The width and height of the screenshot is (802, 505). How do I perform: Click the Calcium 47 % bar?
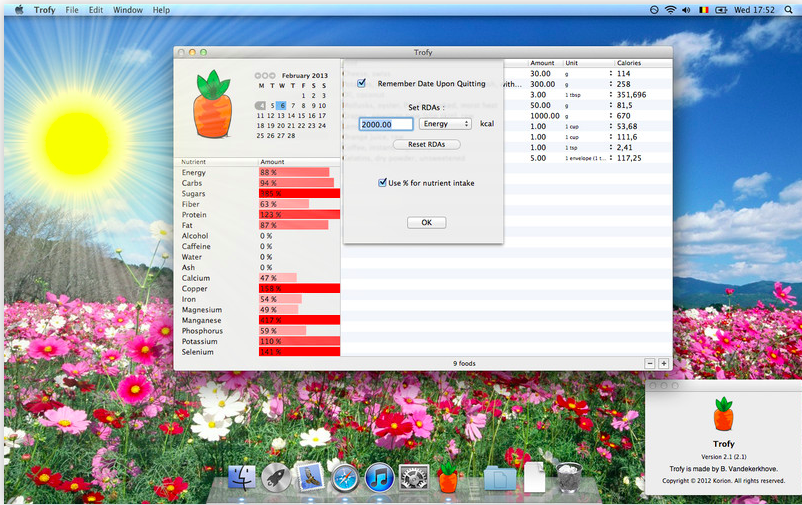[278, 278]
